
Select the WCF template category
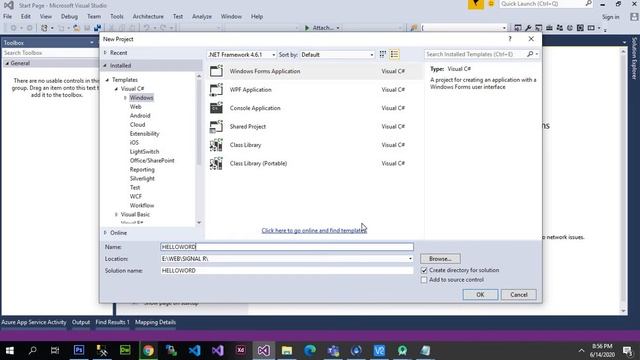point(136,197)
